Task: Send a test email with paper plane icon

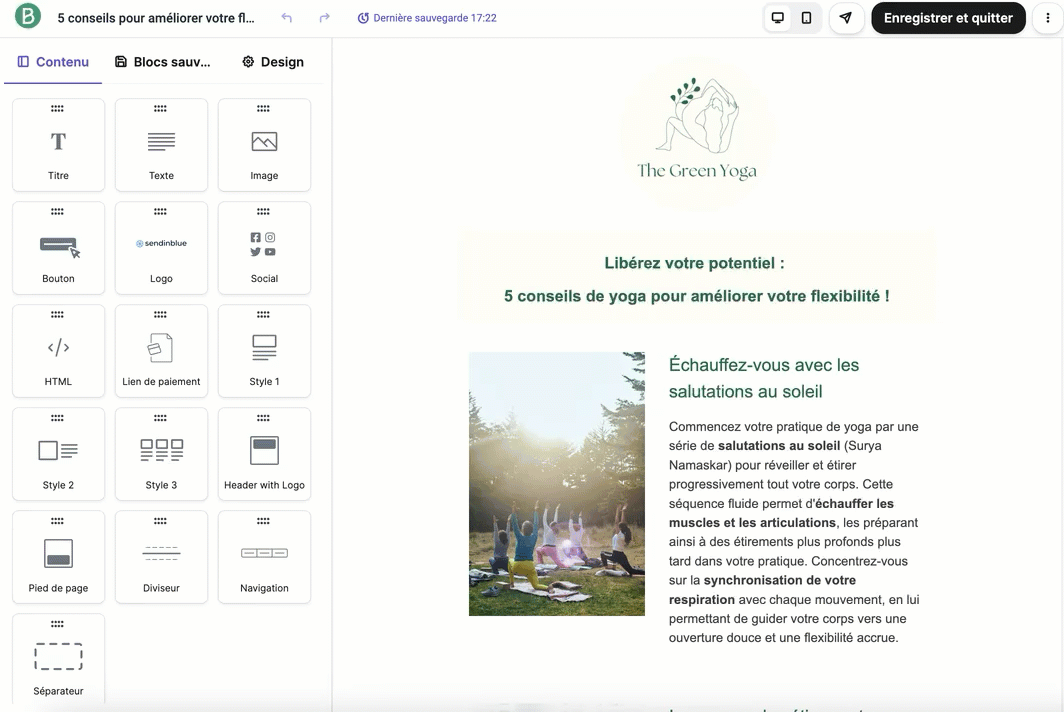Action: click(846, 18)
